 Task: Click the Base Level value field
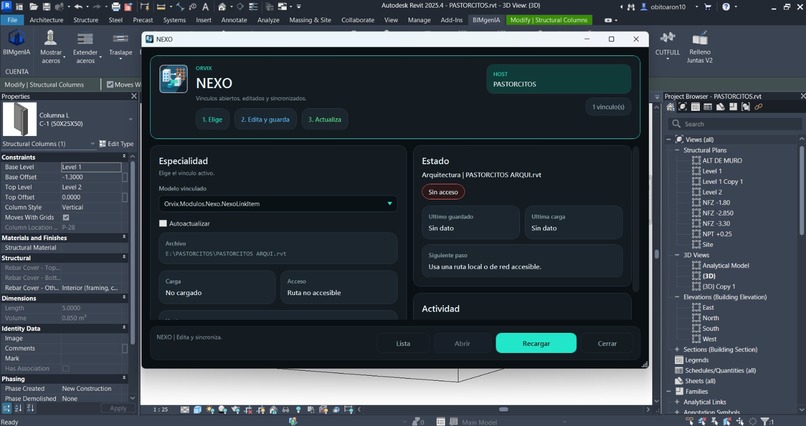pyautogui.click(x=91, y=167)
